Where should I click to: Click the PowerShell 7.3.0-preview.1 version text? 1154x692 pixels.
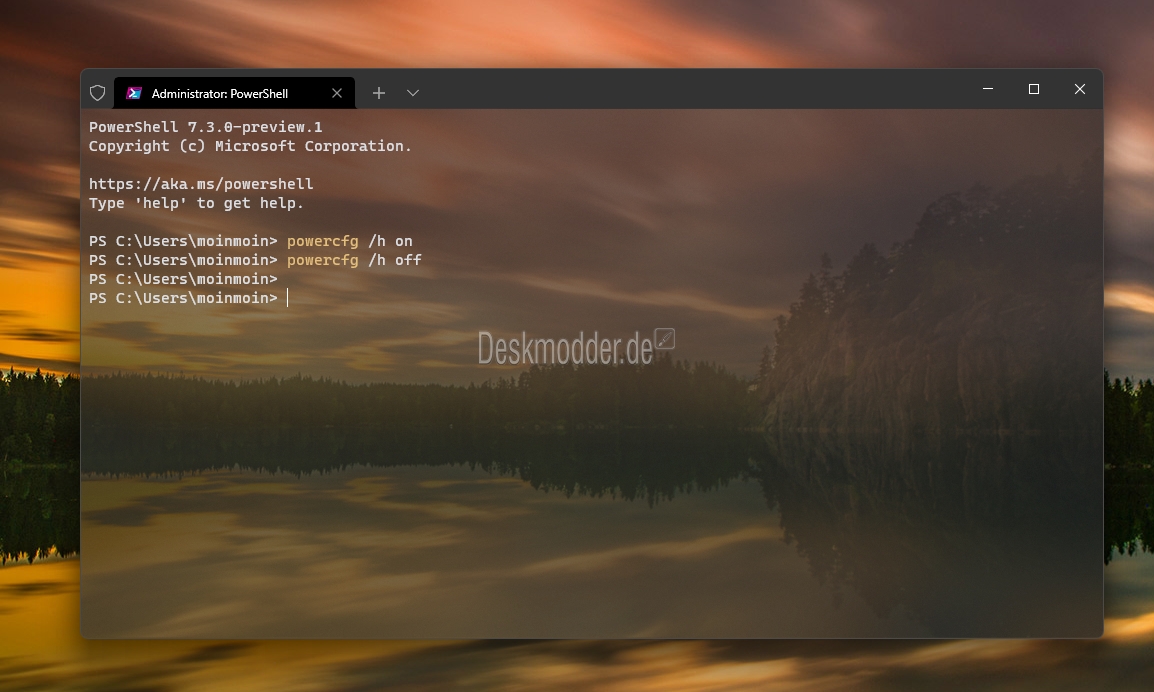(x=205, y=127)
